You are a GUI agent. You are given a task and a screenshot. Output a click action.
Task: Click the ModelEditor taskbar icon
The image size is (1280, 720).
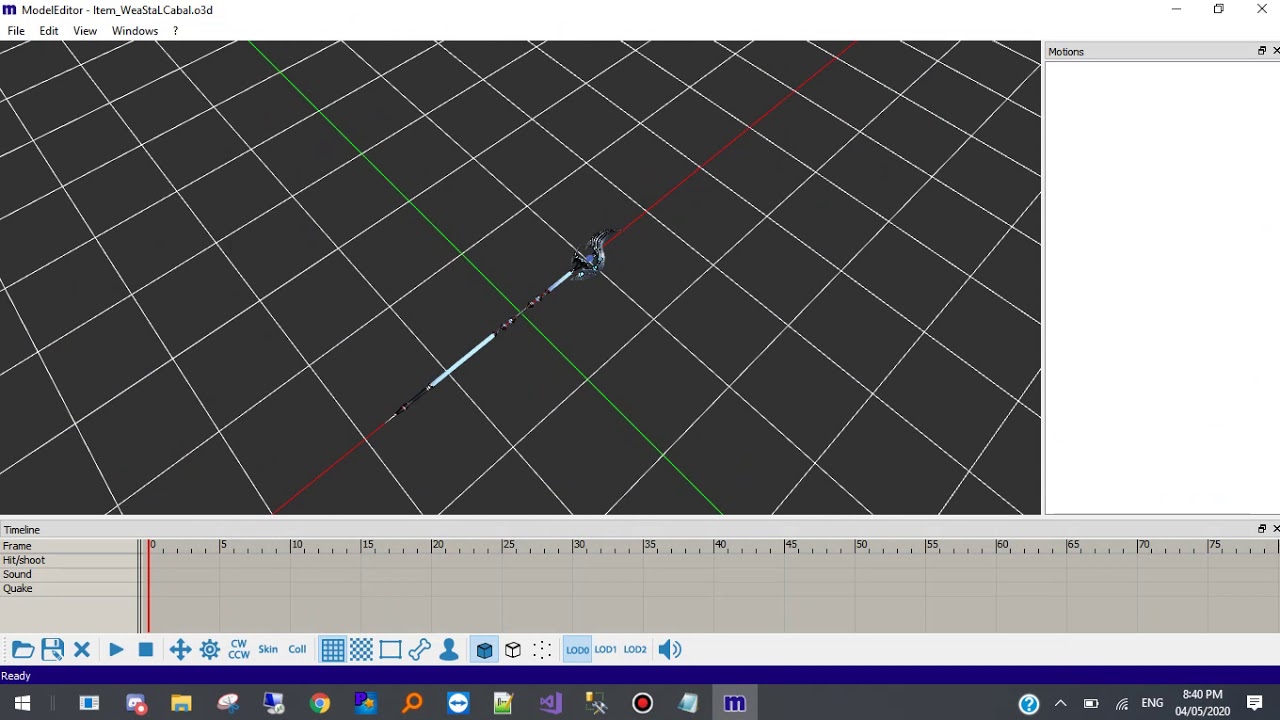point(735,703)
